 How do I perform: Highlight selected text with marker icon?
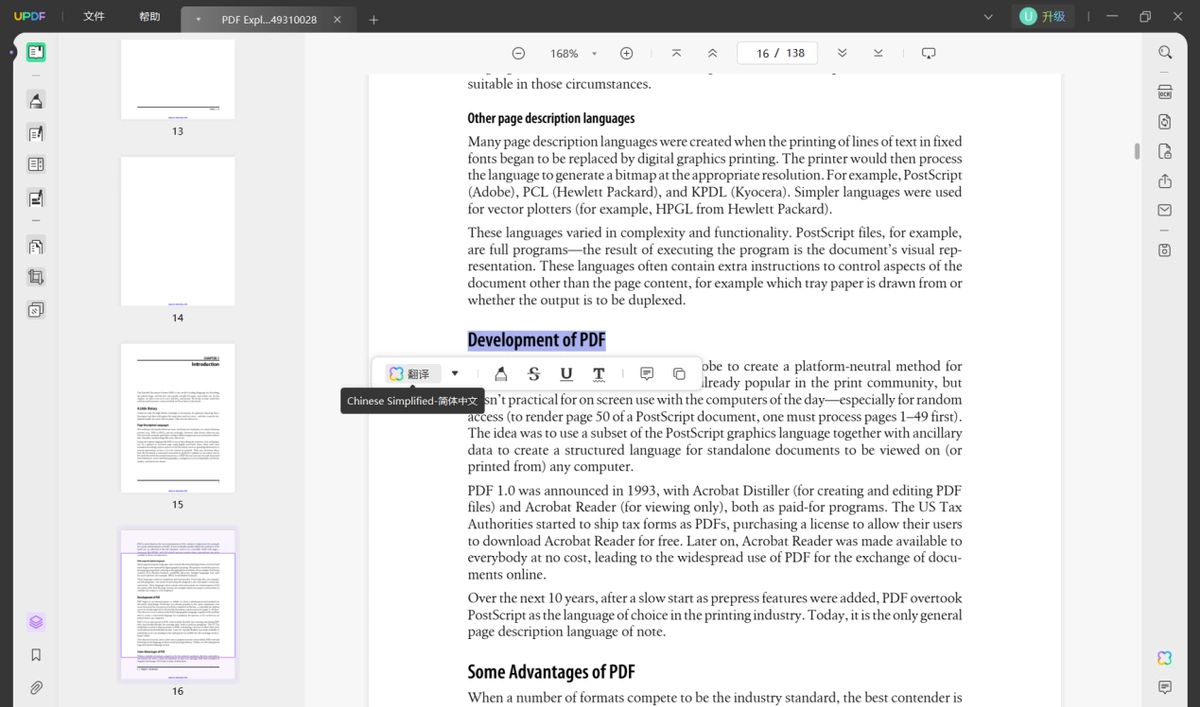click(x=501, y=374)
